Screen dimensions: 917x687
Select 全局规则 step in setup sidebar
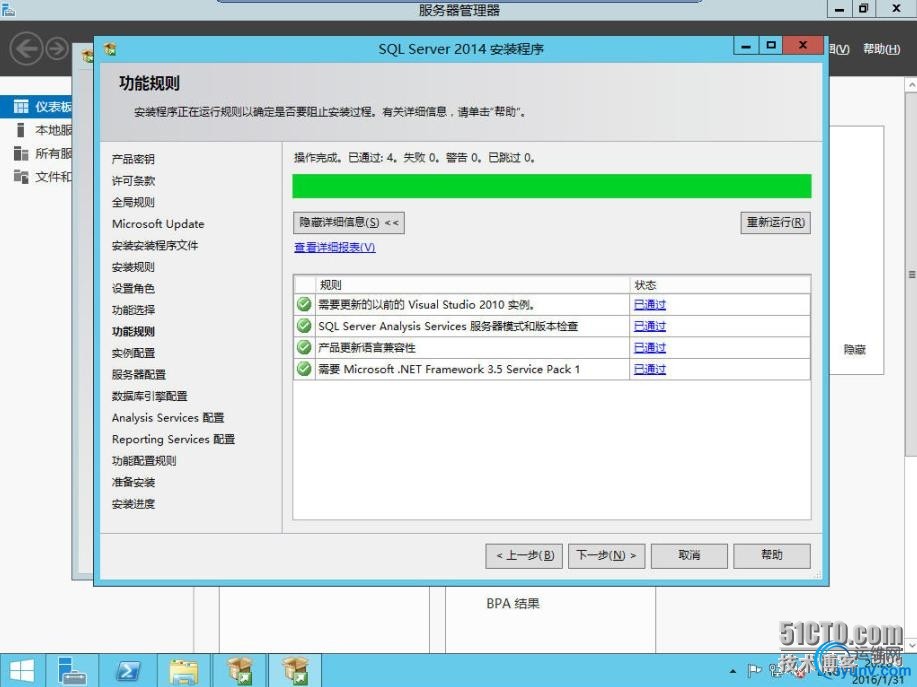point(133,202)
